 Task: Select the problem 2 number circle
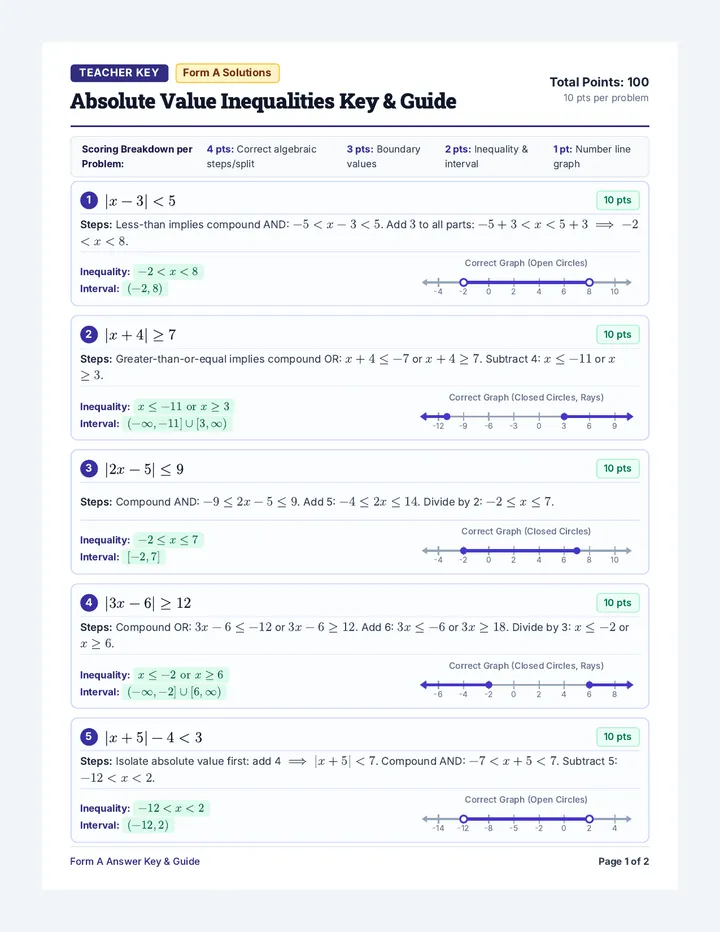[x=89, y=334]
